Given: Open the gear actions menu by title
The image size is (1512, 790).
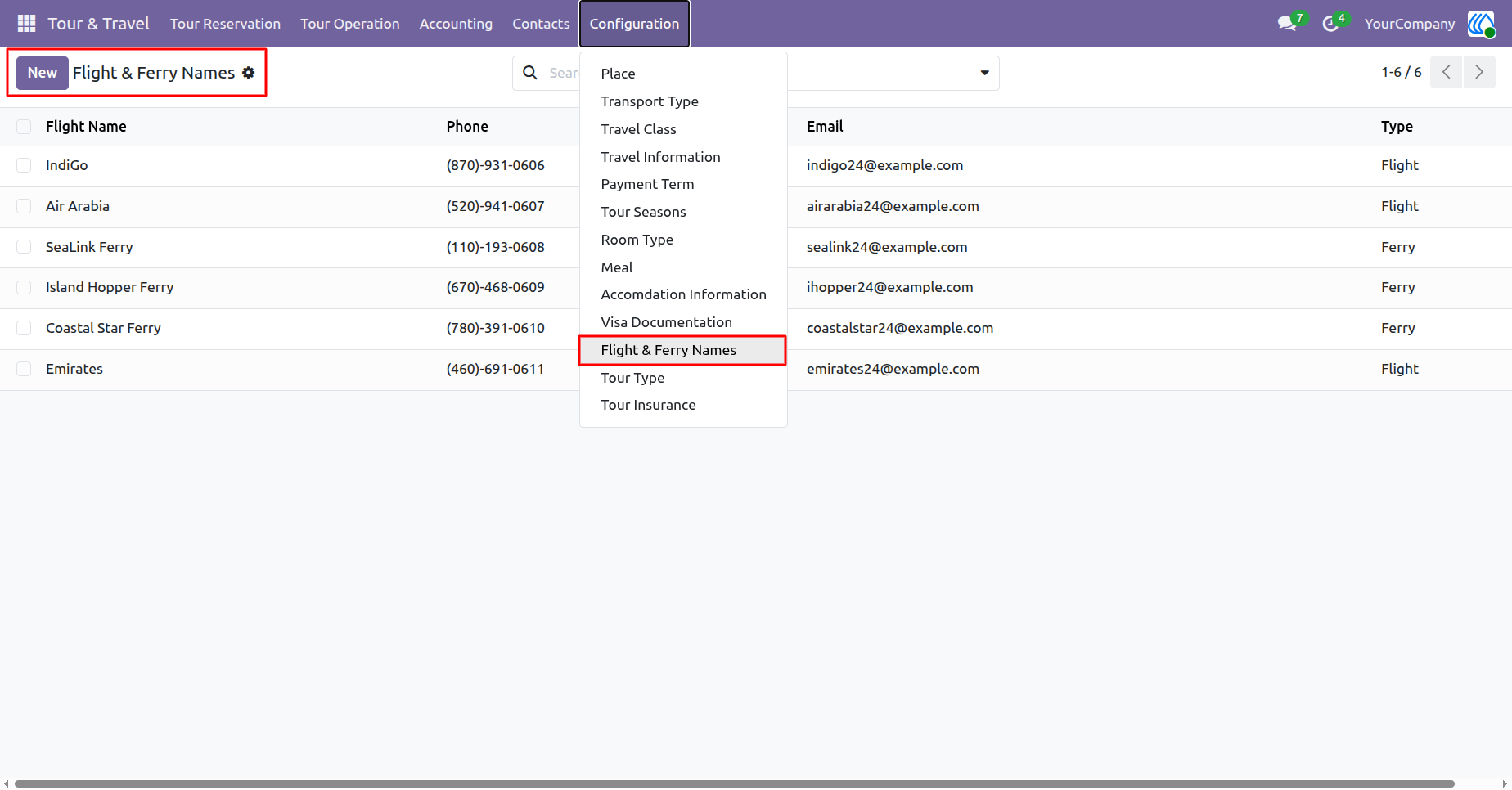Looking at the screenshot, I should click(x=249, y=73).
